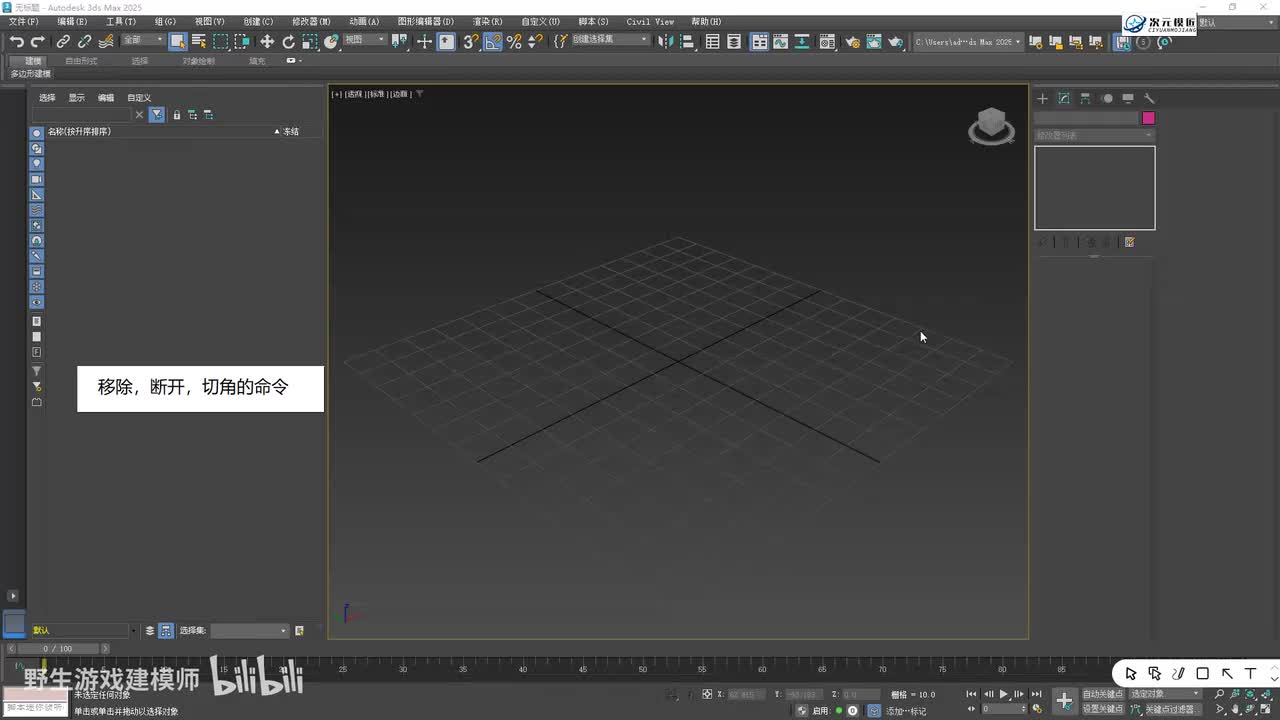1280x720 pixels.
Task: Toggle Auto Key (自动关键点) mode
Action: coord(1103,694)
